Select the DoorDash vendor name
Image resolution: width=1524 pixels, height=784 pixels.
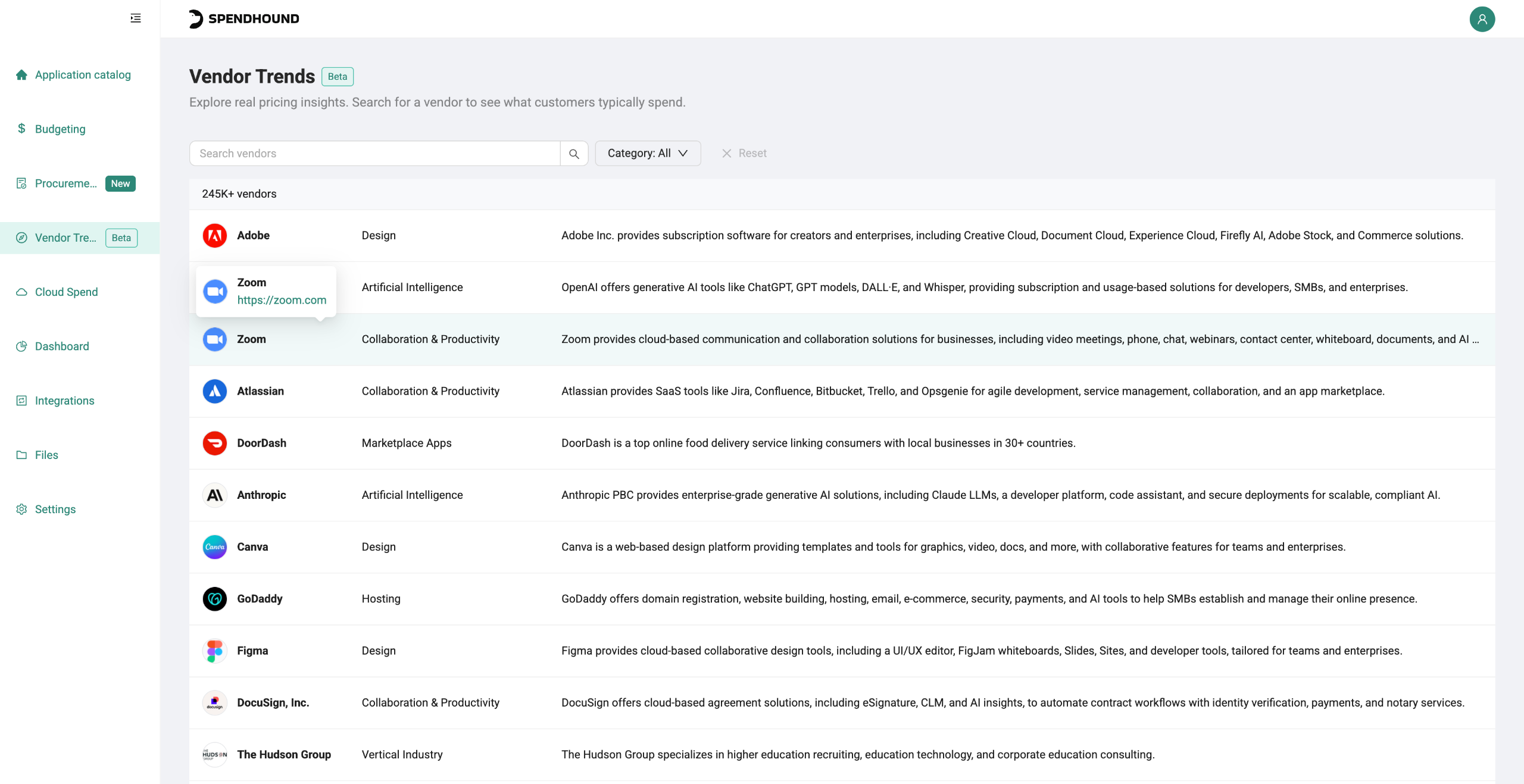(261, 443)
